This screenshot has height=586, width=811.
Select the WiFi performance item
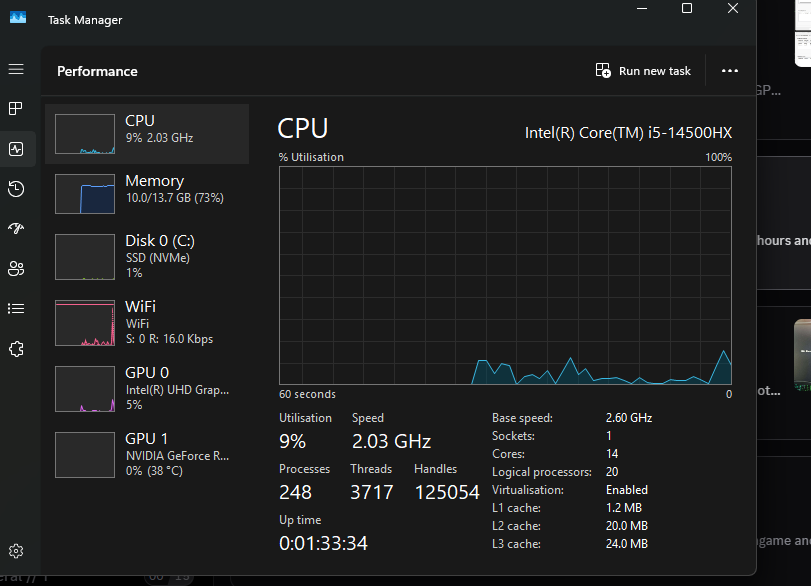[146, 322]
